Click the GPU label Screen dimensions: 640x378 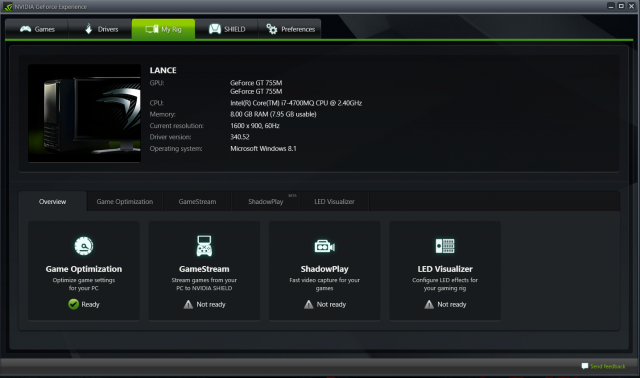tap(157, 83)
